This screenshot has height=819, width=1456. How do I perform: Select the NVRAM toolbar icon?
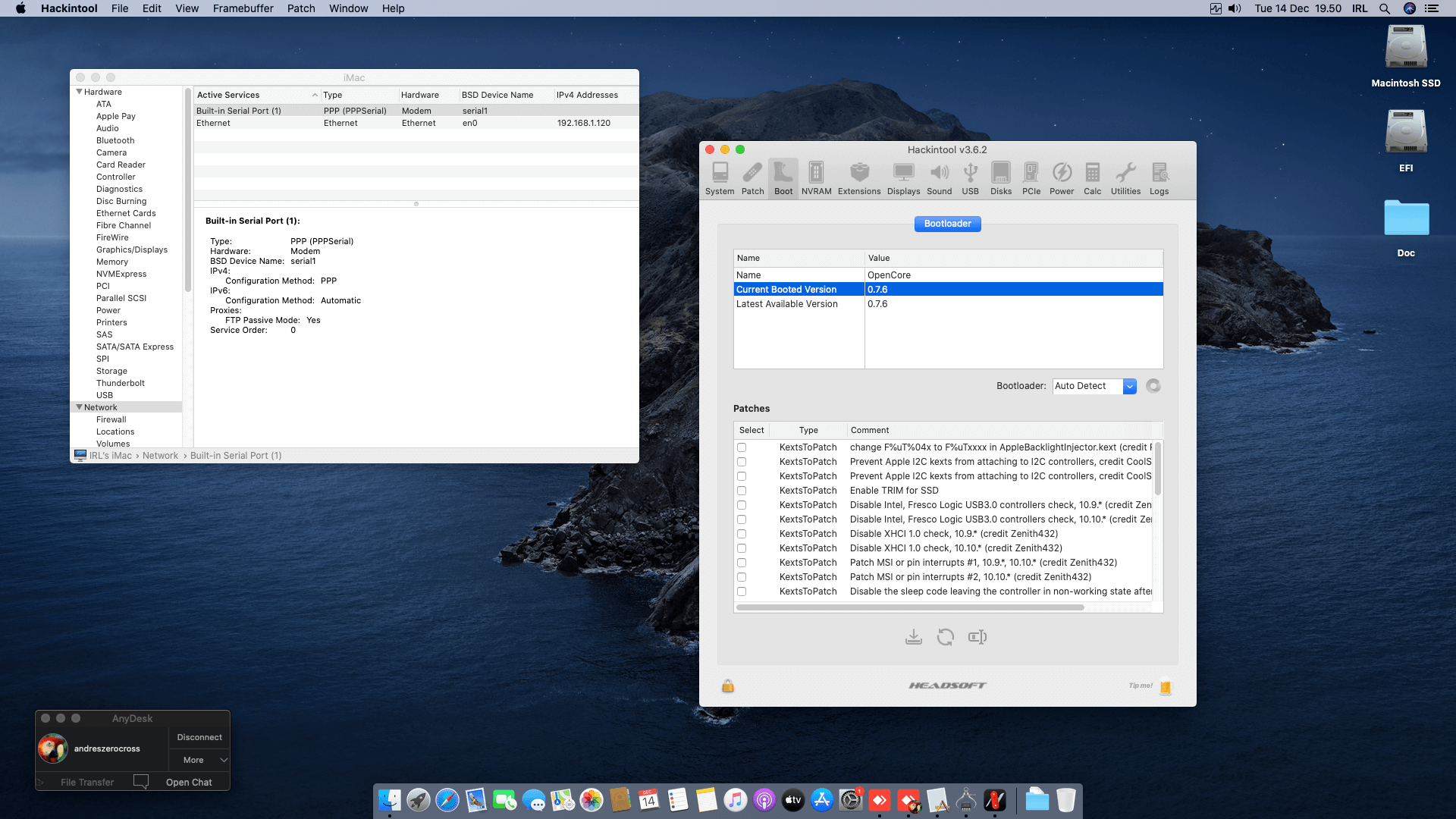(x=816, y=178)
